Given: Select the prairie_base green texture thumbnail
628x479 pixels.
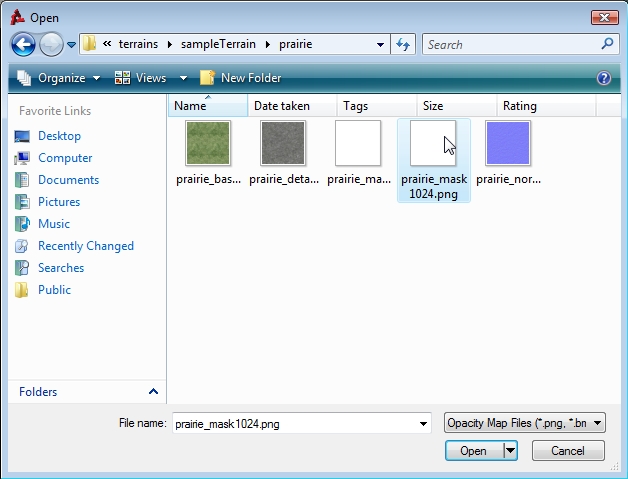Looking at the screenshot, I should [x=208, y=143].
